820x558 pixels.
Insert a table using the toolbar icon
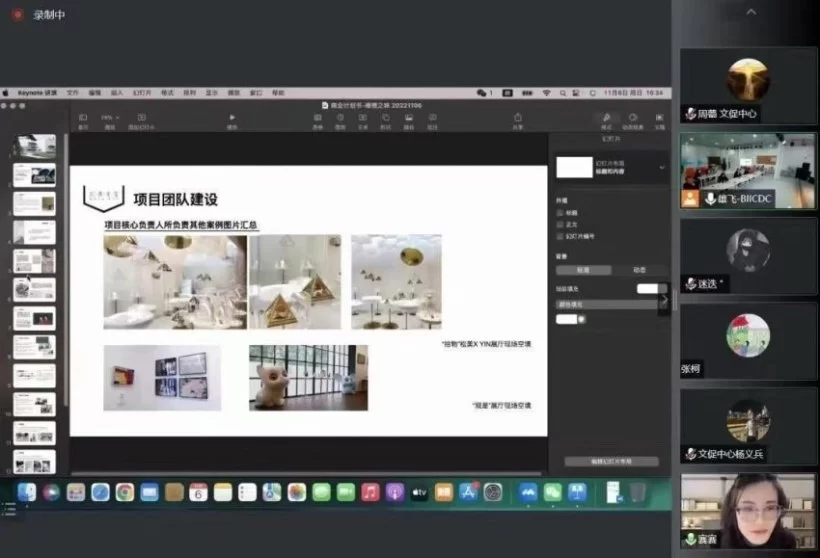(x=317, y=118)
